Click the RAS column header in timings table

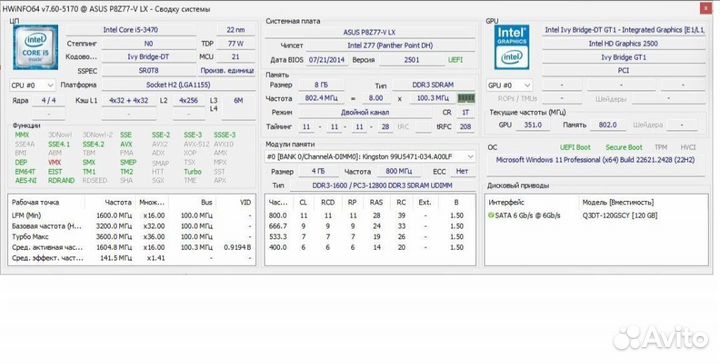click(x=377, y=202)
